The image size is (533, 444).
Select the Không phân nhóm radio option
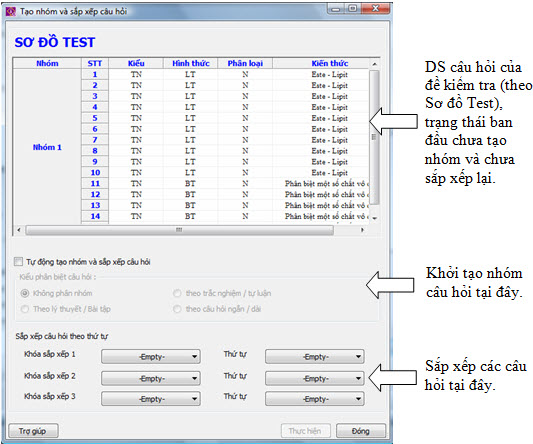pyautogui.click(x=25, y=293)
